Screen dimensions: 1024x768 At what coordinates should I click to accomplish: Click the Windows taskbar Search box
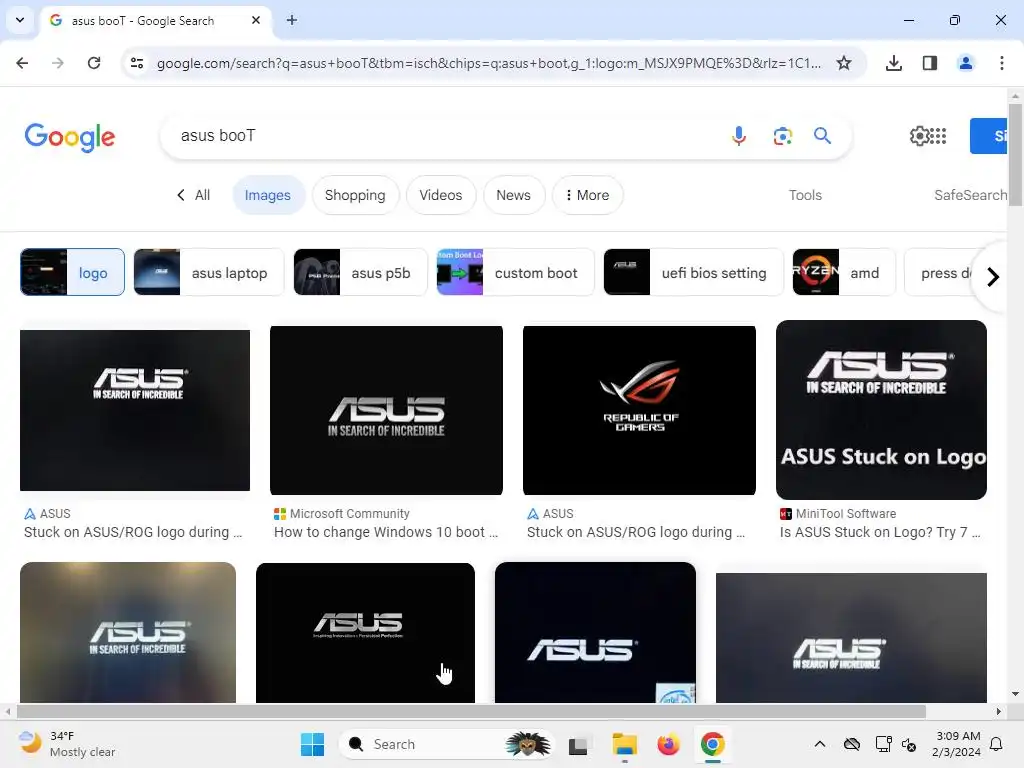pyautogui.click(x=445, y=744)
